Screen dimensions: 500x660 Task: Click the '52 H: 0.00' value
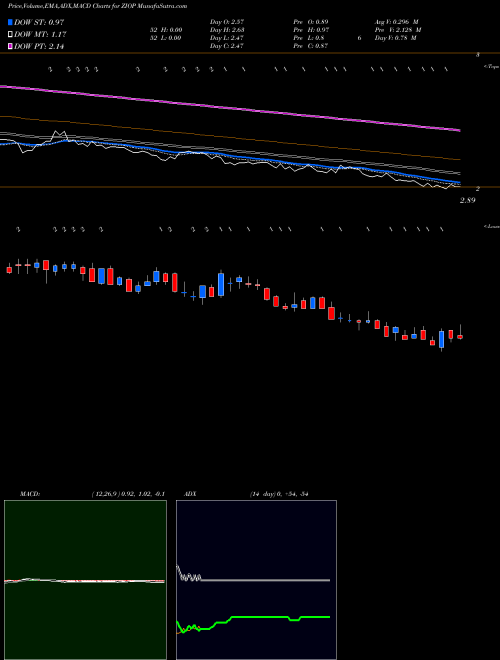tap(165, 30)
